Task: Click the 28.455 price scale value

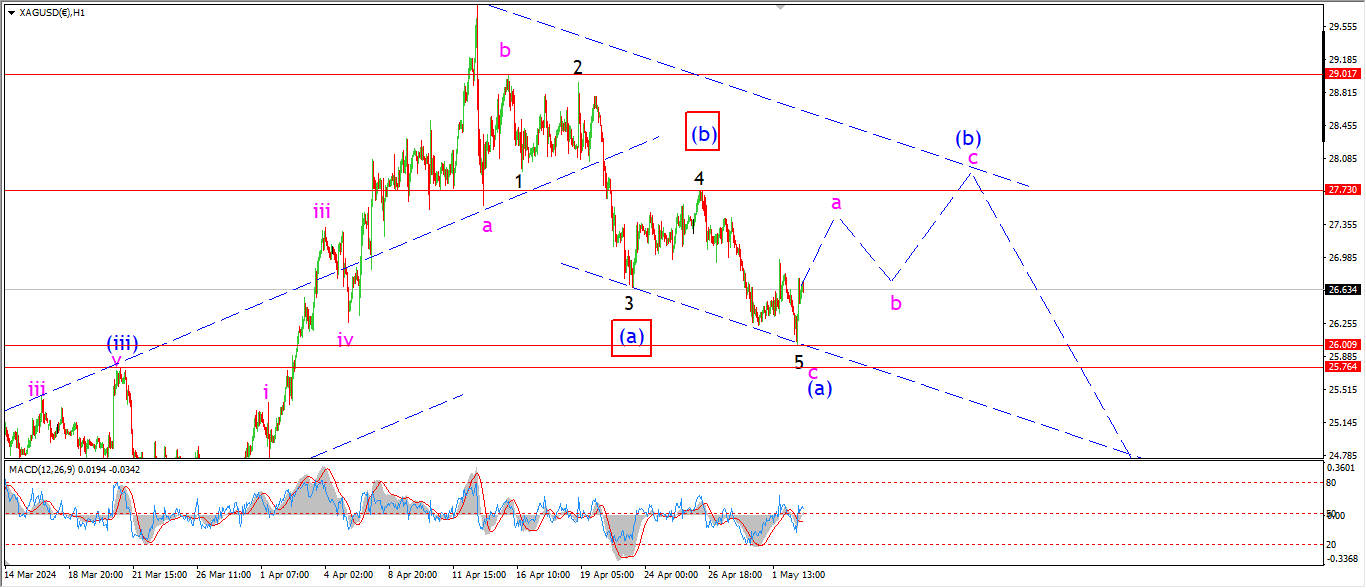Action: pos(1341,126)
